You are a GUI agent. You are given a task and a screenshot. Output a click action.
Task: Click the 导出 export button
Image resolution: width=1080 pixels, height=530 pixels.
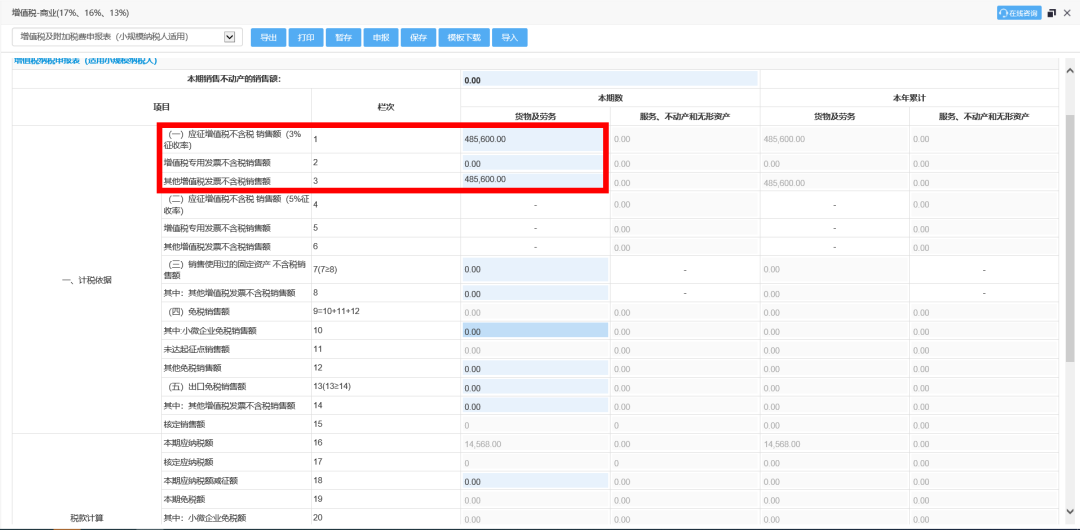(268, 37)
